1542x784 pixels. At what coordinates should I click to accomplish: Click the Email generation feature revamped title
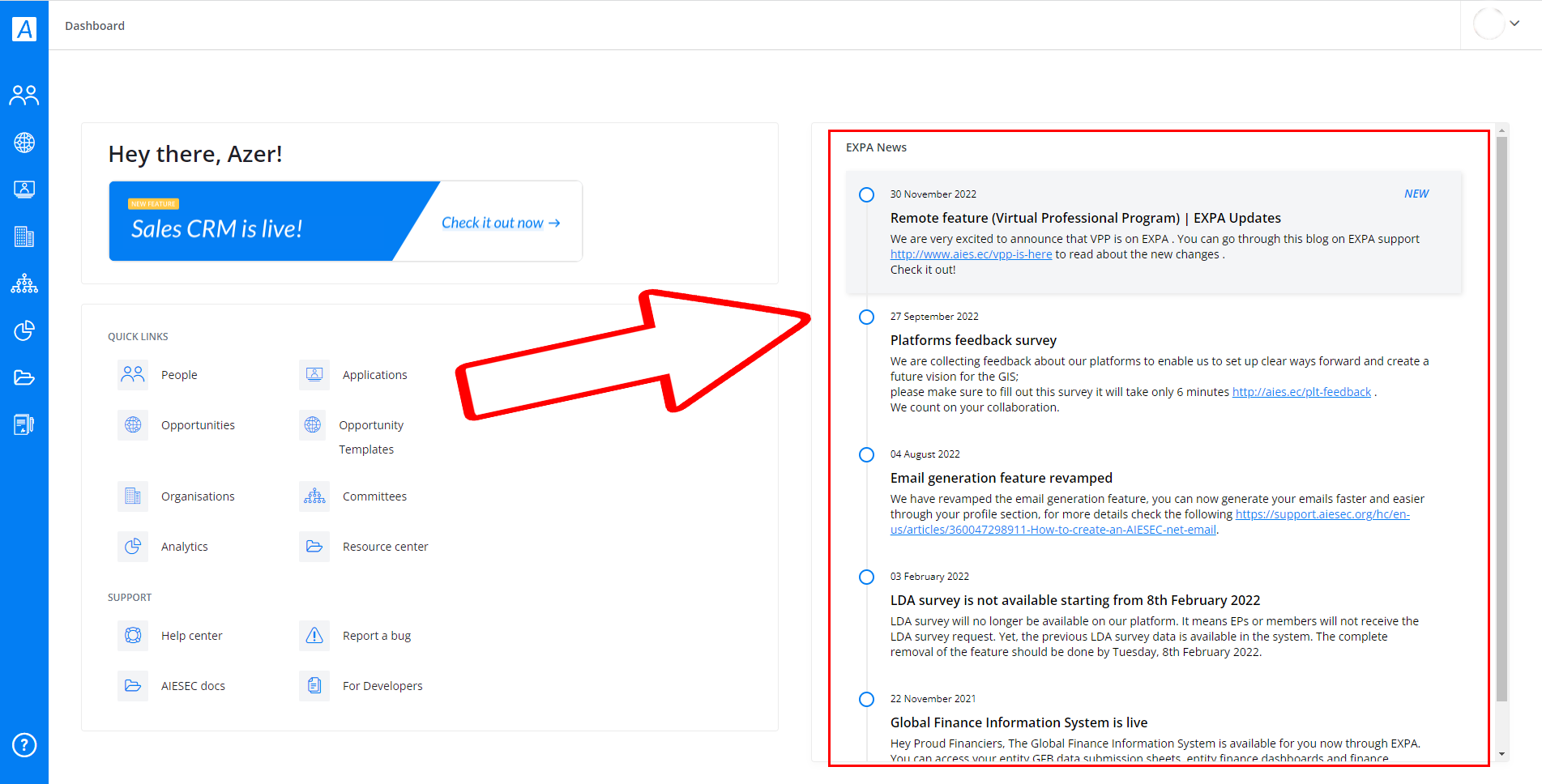(1002, 478)
